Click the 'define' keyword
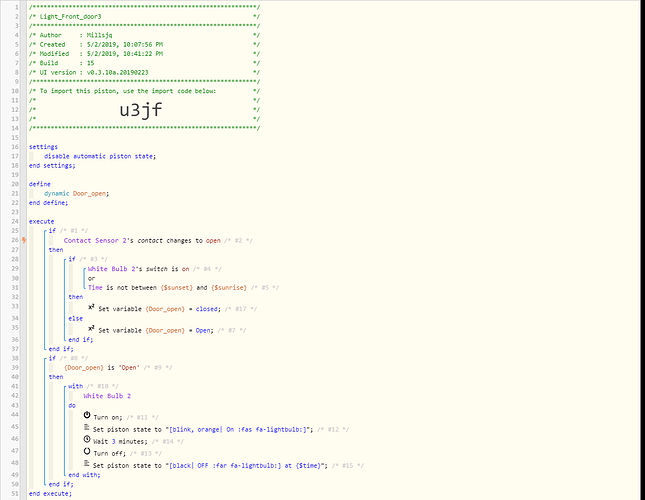Image resolution: width=645 pixels, height=500 pixels. pyautogui.click(x=39, y=184)
